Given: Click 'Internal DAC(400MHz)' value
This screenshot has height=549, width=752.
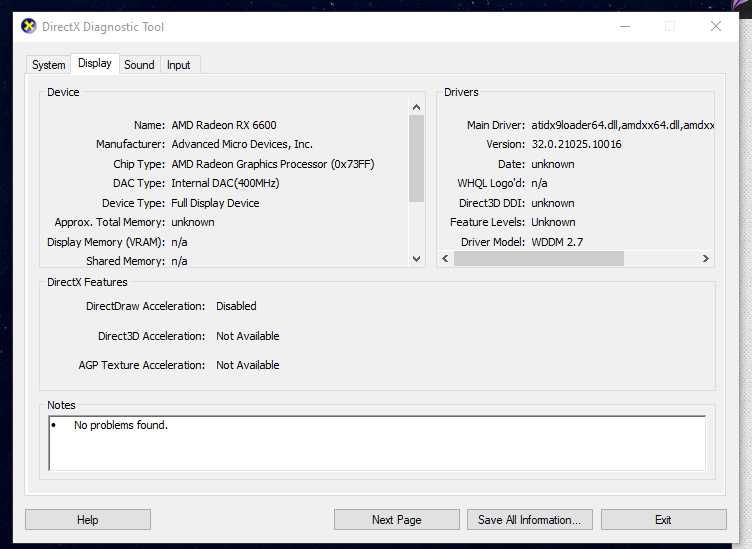Looking at the screenshot, I should pos(225,183).
